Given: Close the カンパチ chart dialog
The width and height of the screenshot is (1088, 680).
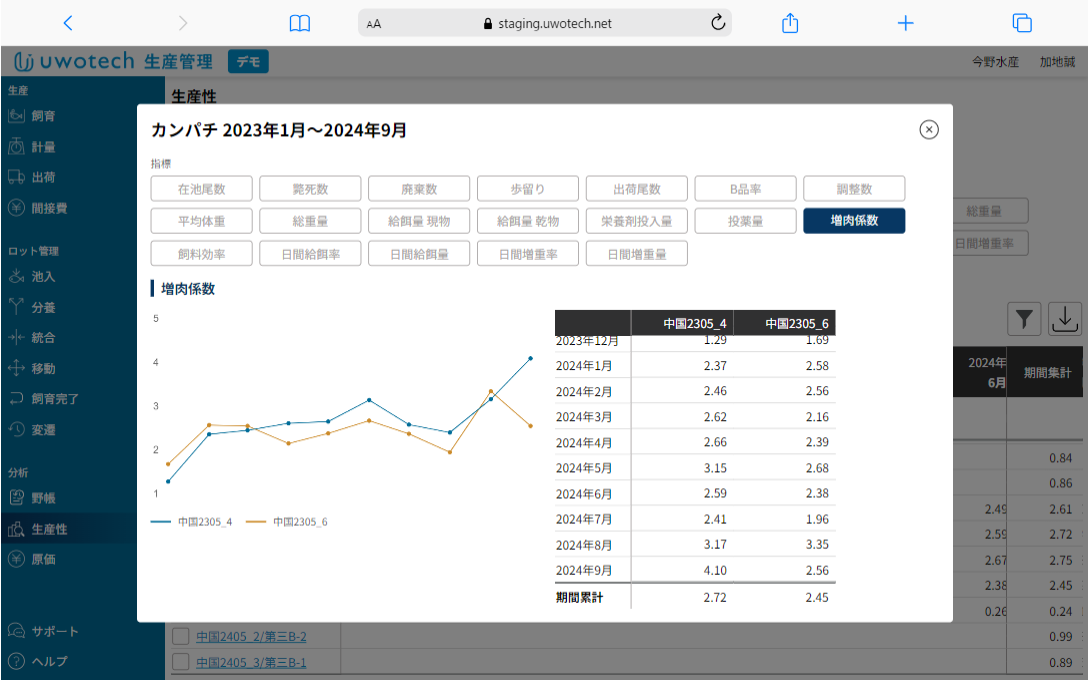Looking at the screenshot, I should point(928,130).
